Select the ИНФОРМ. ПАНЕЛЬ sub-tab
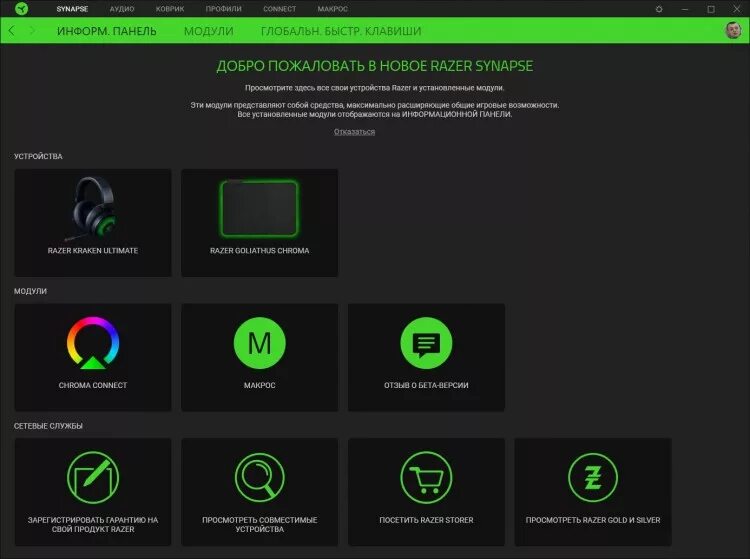The image size is (750, 559). tap(107, 31)
